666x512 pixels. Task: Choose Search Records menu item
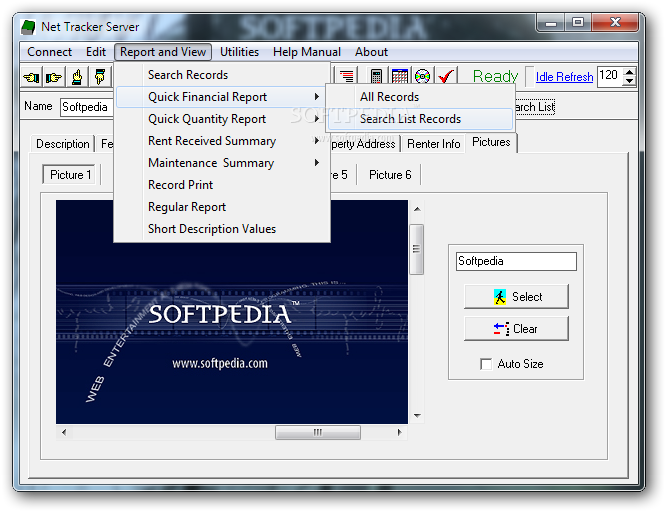tap(222, 75)
